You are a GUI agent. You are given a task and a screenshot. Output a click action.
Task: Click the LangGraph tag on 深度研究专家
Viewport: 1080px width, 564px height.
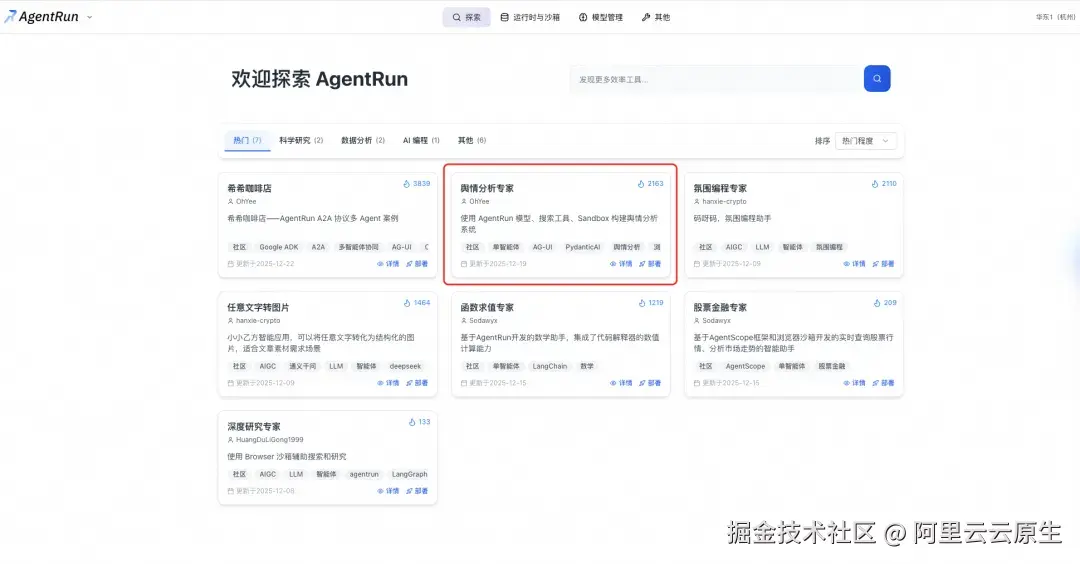pos(409,474)
